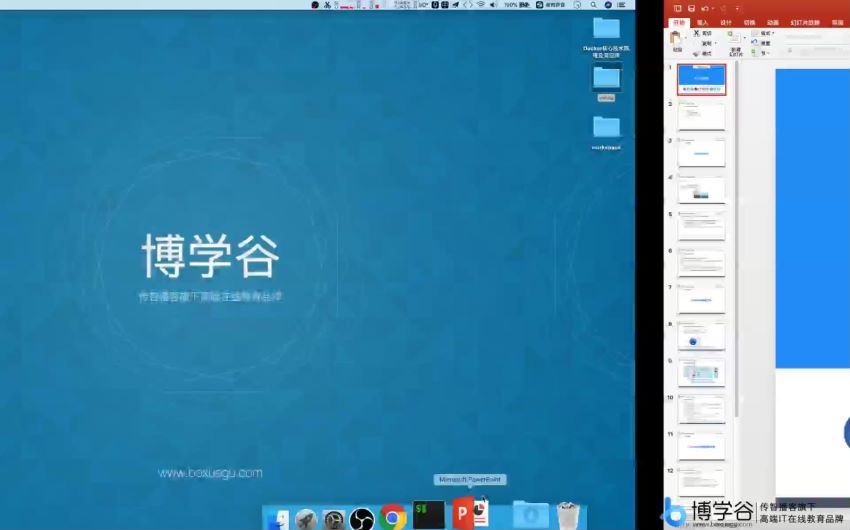The image size is (850, 530).
Task: Switch to the 幻灯片放映 (Slide Show) tab
Action: pyautogui.click(x=805, y=23)
